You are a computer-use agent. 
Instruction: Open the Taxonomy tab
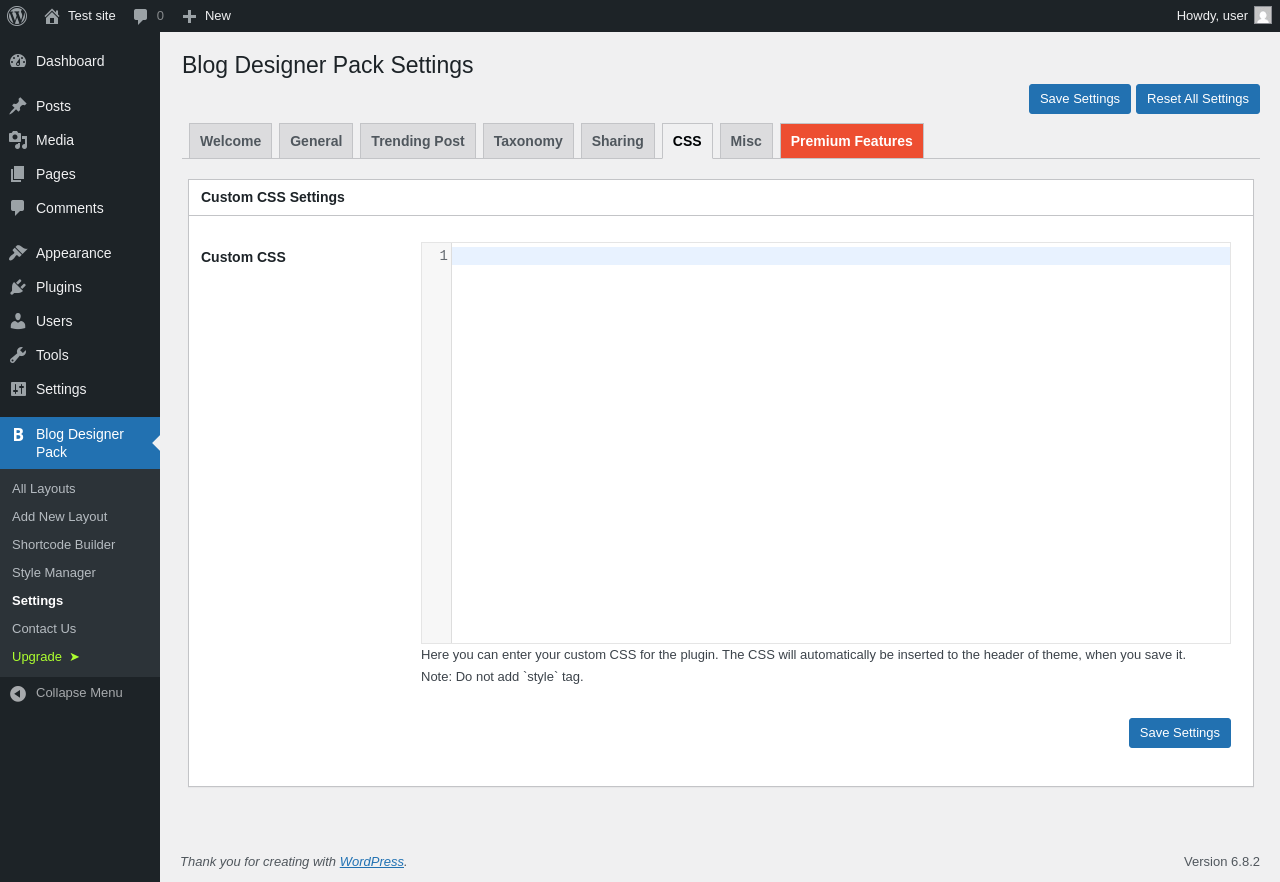(528, 141)
